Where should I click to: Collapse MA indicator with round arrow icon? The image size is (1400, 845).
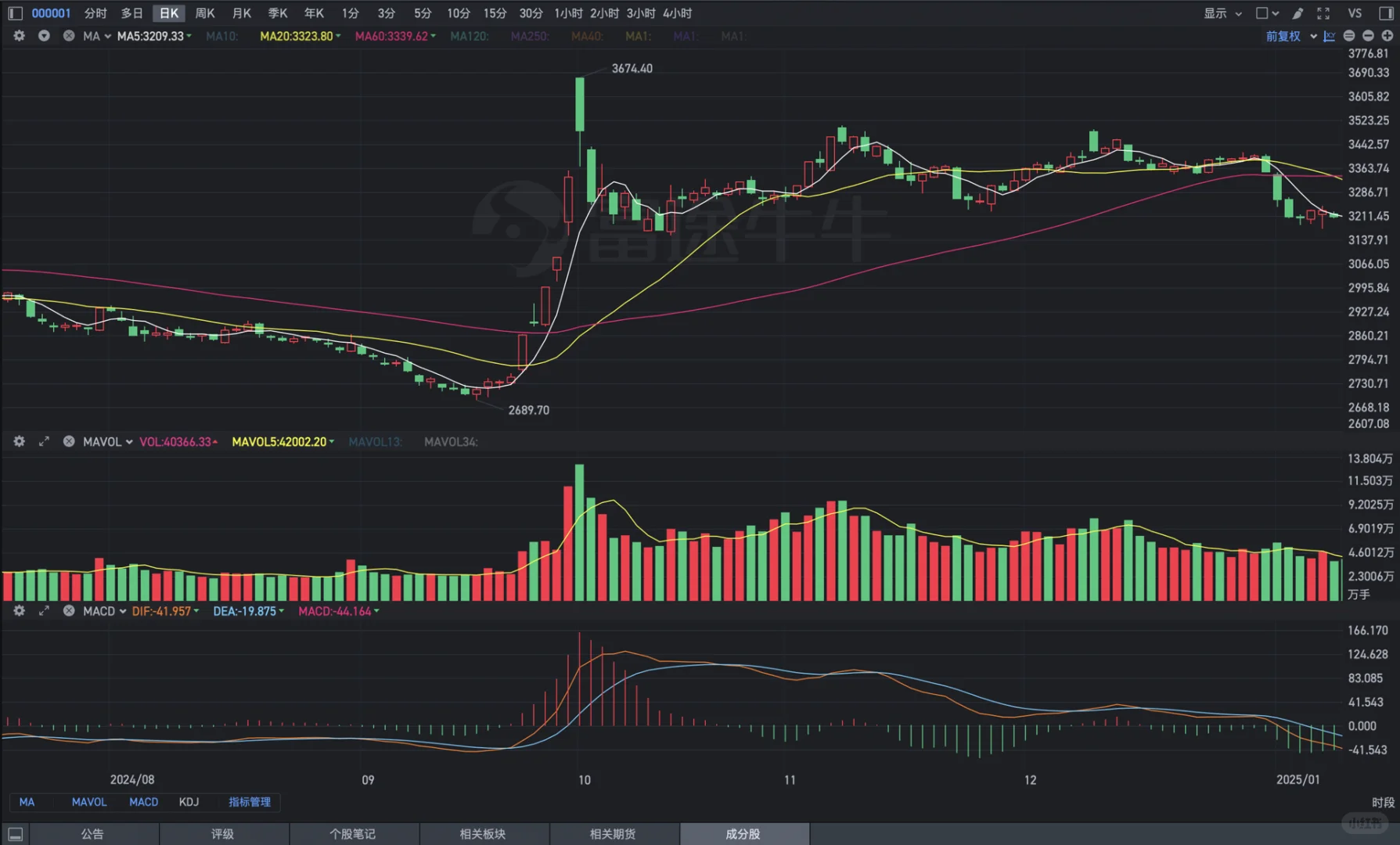[44, 36]
